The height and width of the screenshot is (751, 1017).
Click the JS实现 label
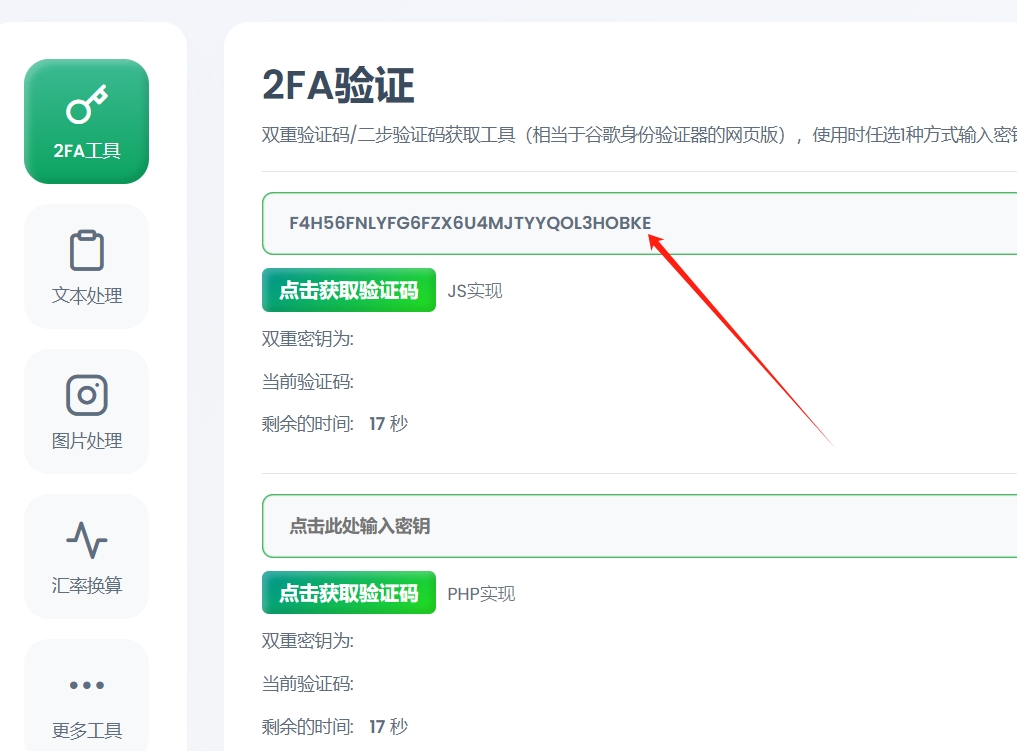click(475, 291)
